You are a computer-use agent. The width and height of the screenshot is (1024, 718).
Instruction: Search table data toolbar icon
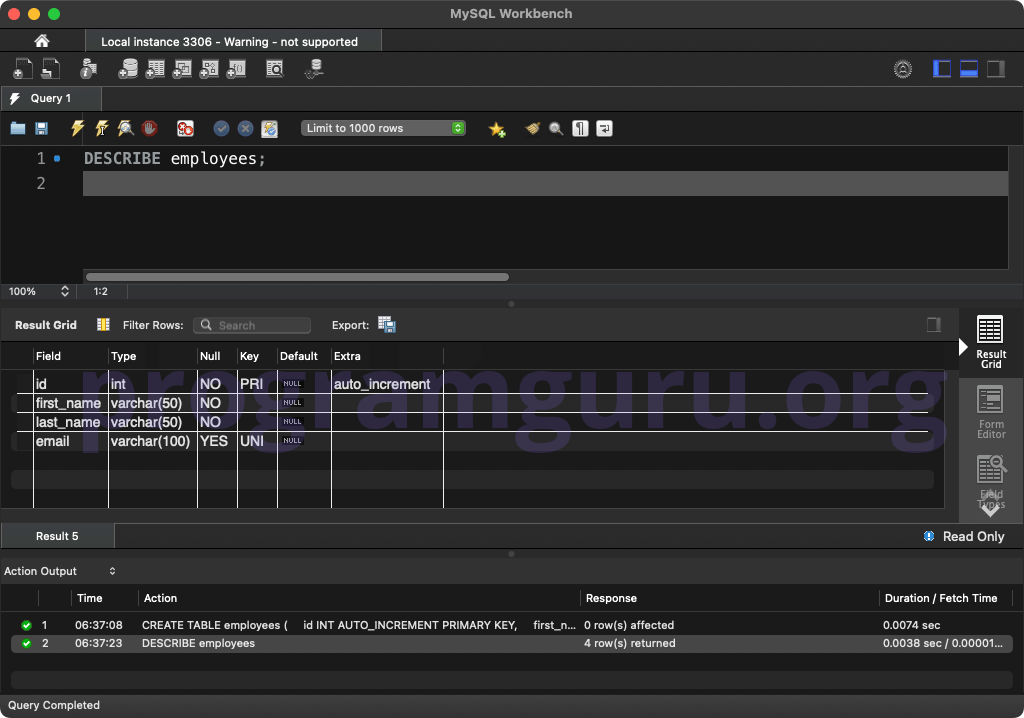point(275,69)
